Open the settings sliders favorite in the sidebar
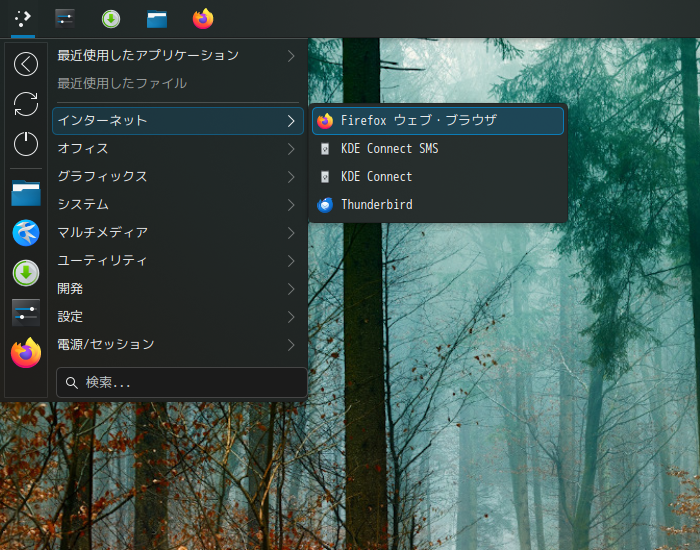The height and width of the screenshot is (550, 700). pos(26,312)
